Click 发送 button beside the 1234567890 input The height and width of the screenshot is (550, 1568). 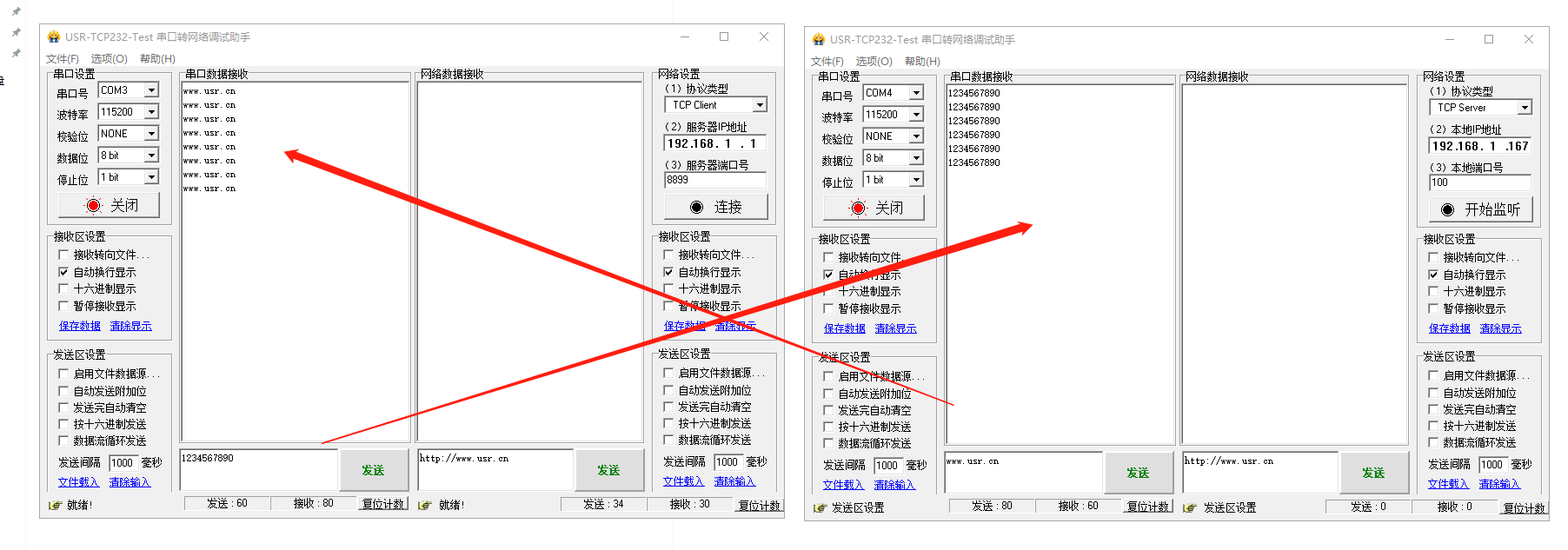point(373,470)
